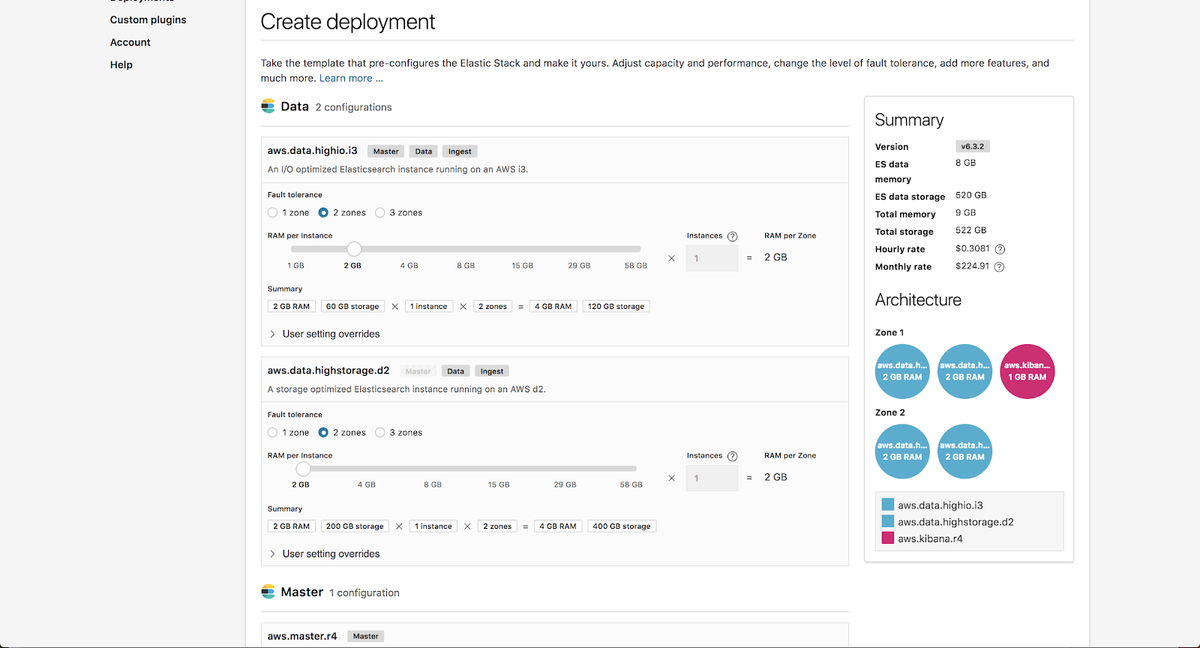Click the aws.data.highio.i3 configuration title
Viewport: 1200px width, 648px height.
[313, 151]
